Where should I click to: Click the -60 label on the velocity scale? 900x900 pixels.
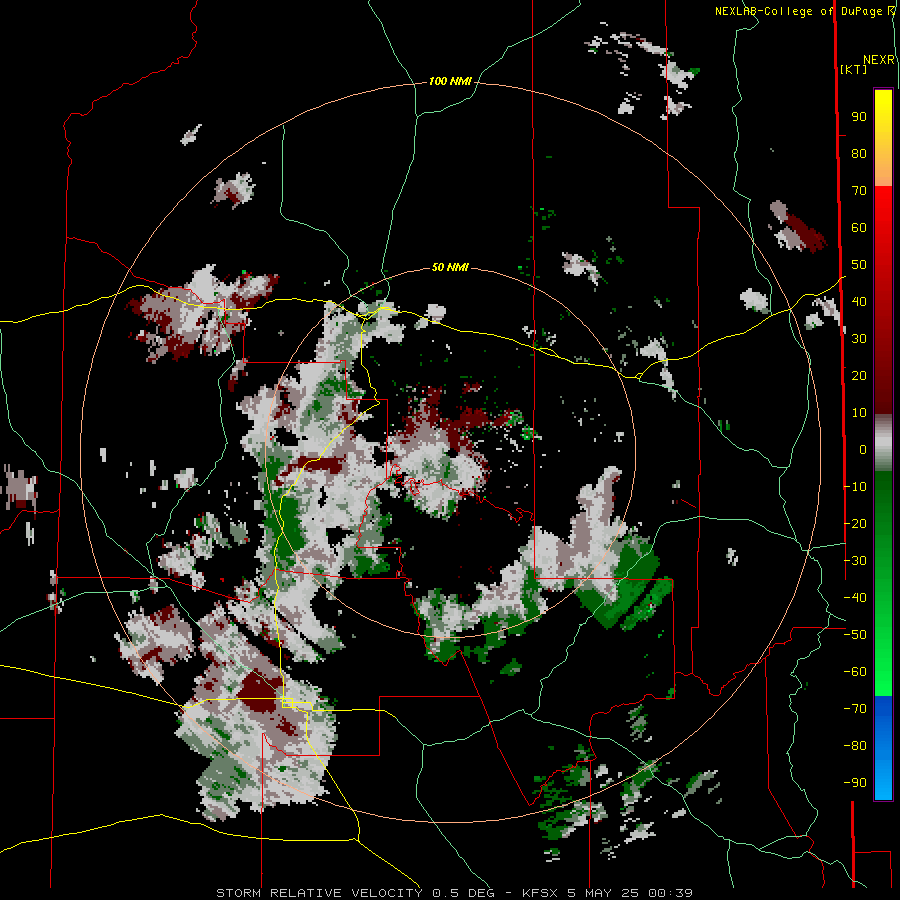click(x=855, y=672)
